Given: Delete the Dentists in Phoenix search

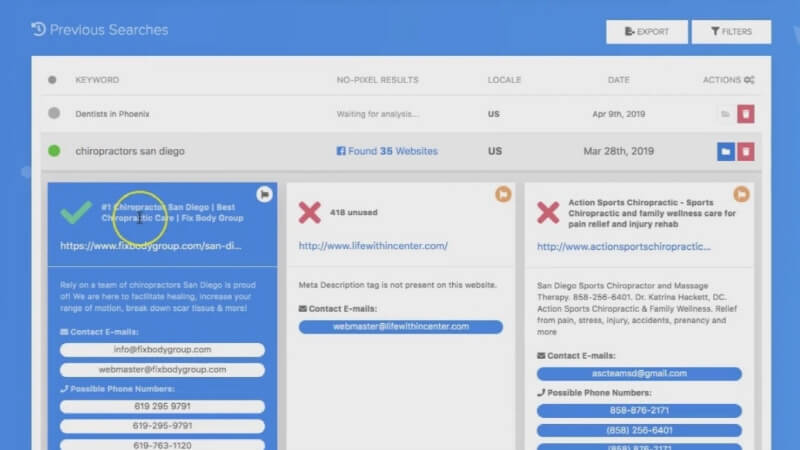Looking at the screenshot, I should tap(746, 114).
